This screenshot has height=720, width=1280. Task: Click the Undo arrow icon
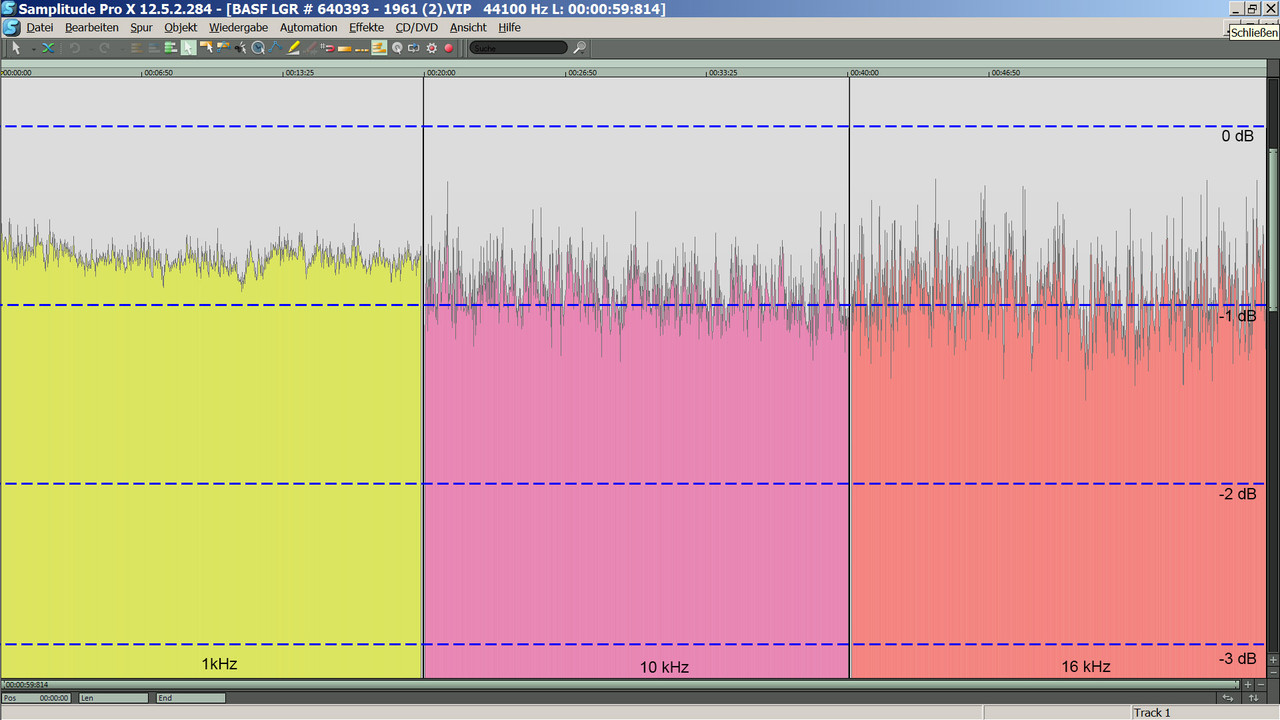point(75,47)
